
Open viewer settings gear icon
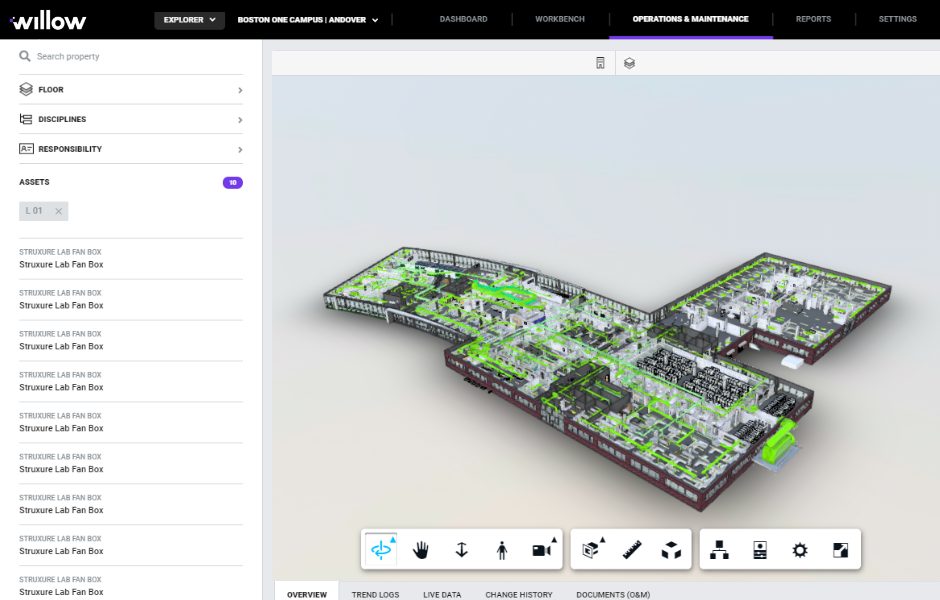pos(799,549)
